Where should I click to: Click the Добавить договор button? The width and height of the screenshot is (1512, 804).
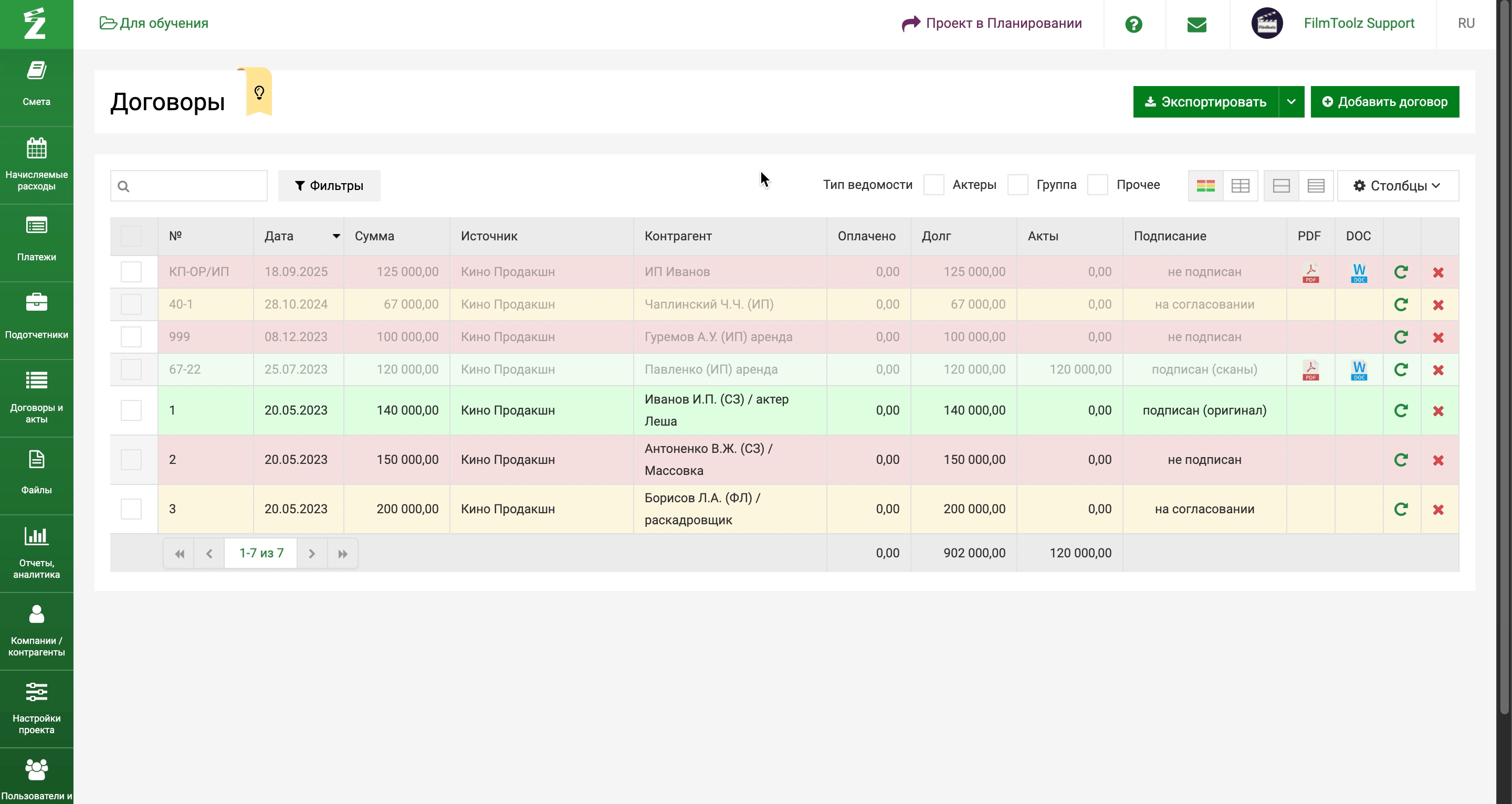(1384, 101)
